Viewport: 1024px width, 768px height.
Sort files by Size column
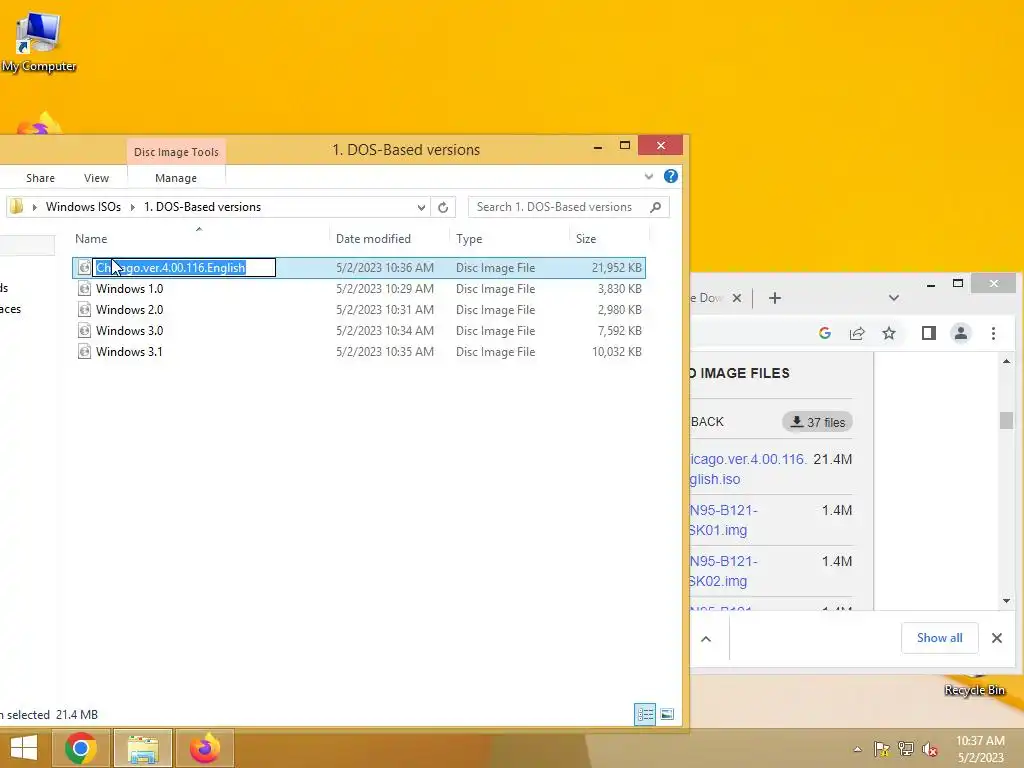(x=586, y=238)
